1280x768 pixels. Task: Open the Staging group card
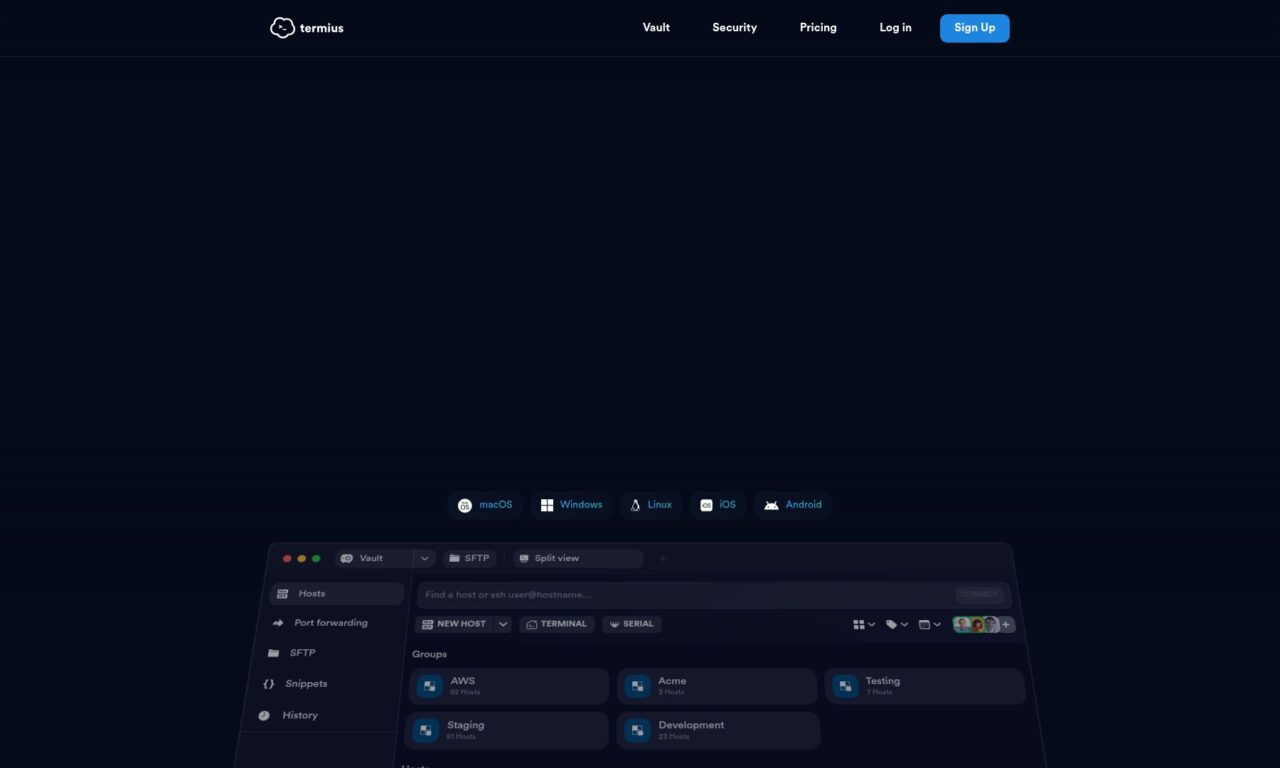point(507,731)
